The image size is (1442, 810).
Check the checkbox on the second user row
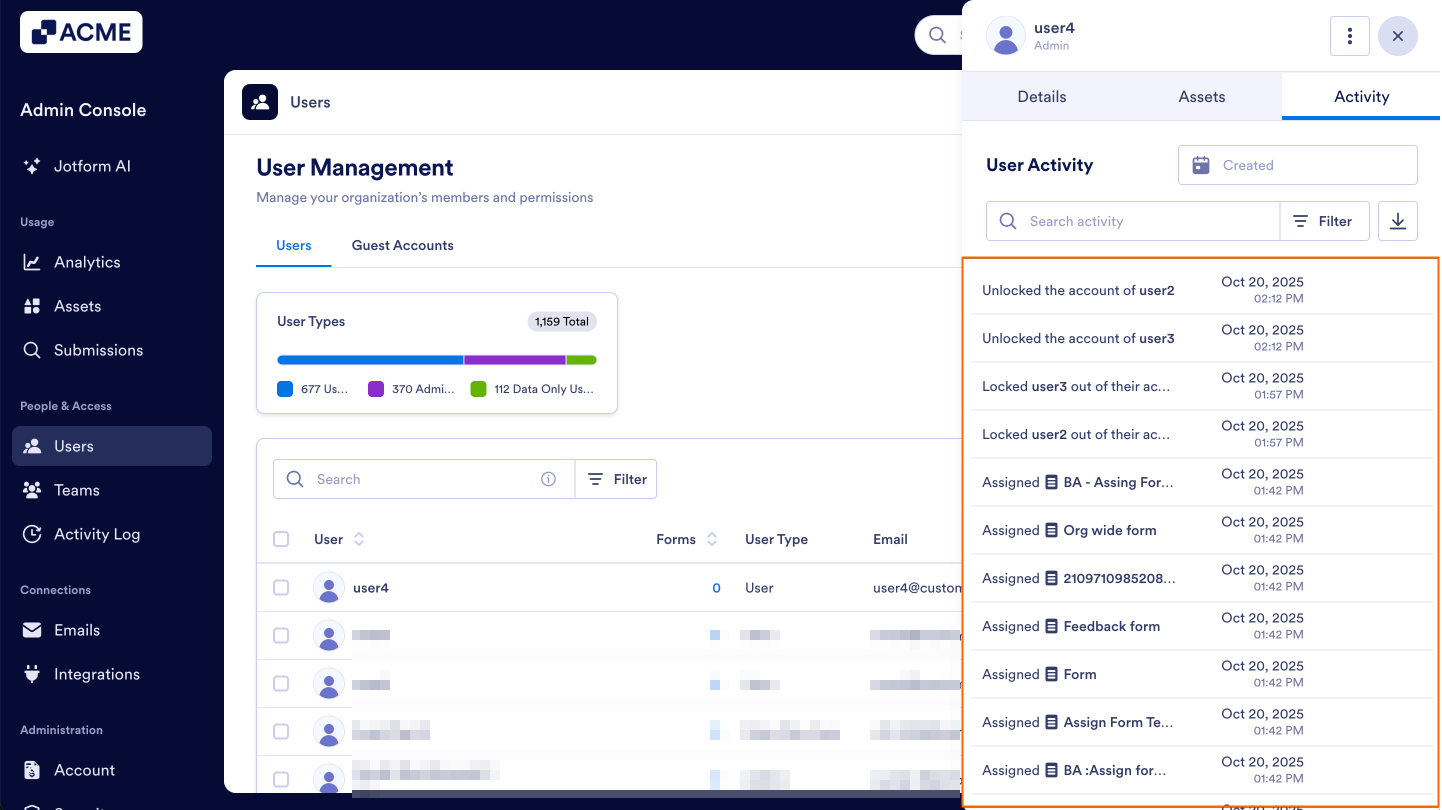coord(281,635)
